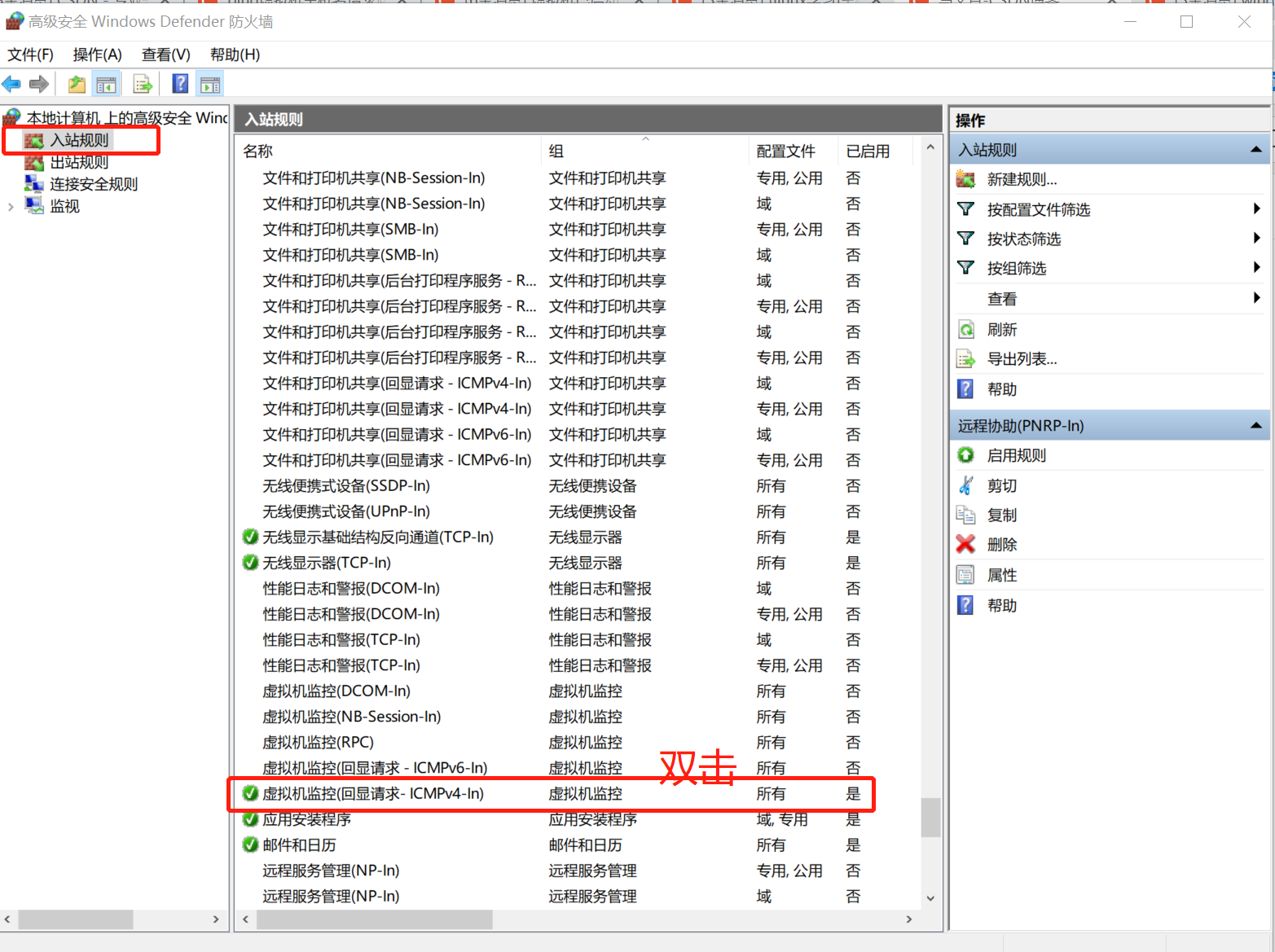
Task: Toggle the console tree pane toolbar icon
Action: click(106, 84)
